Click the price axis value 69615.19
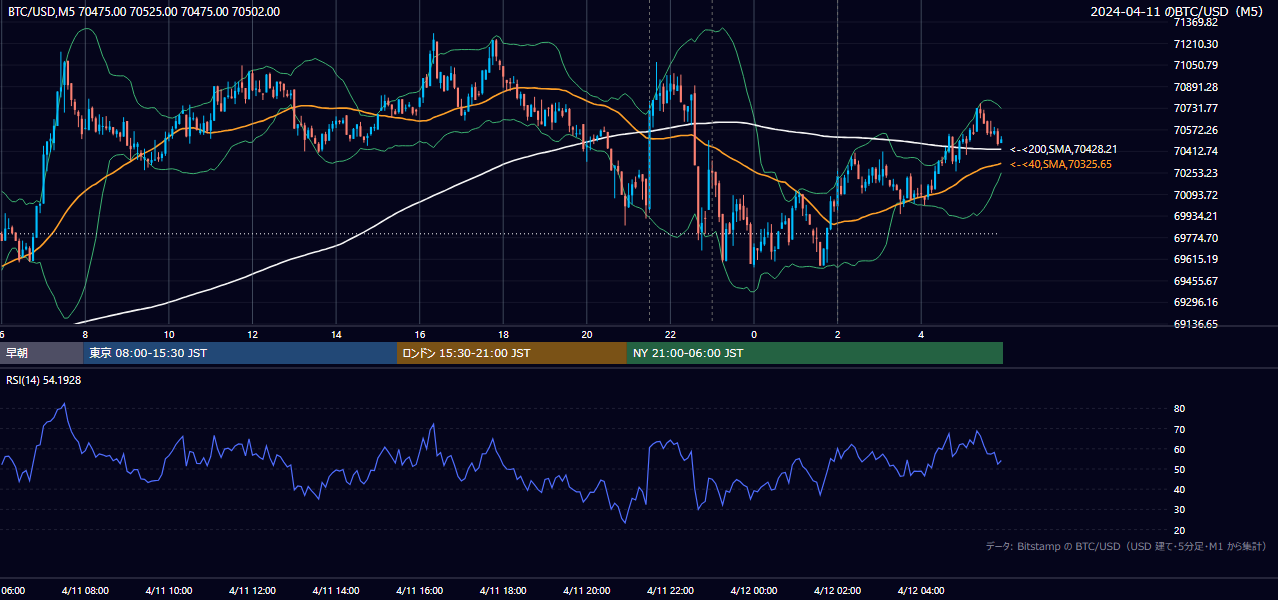Image resolution: width=1278 pixels, height=600 pixels. pos(1195,259)
